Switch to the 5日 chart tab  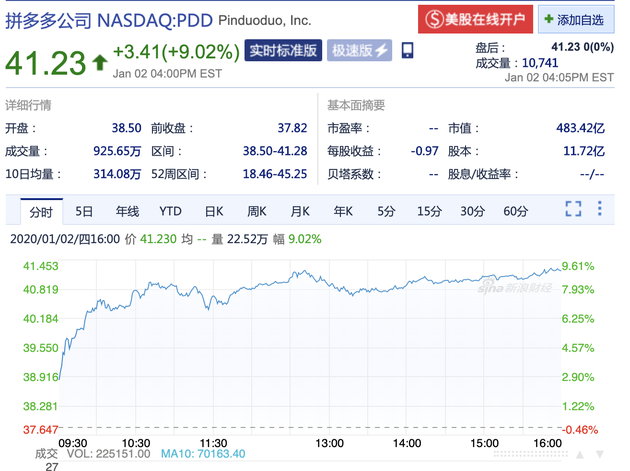[x=84, y=211]
